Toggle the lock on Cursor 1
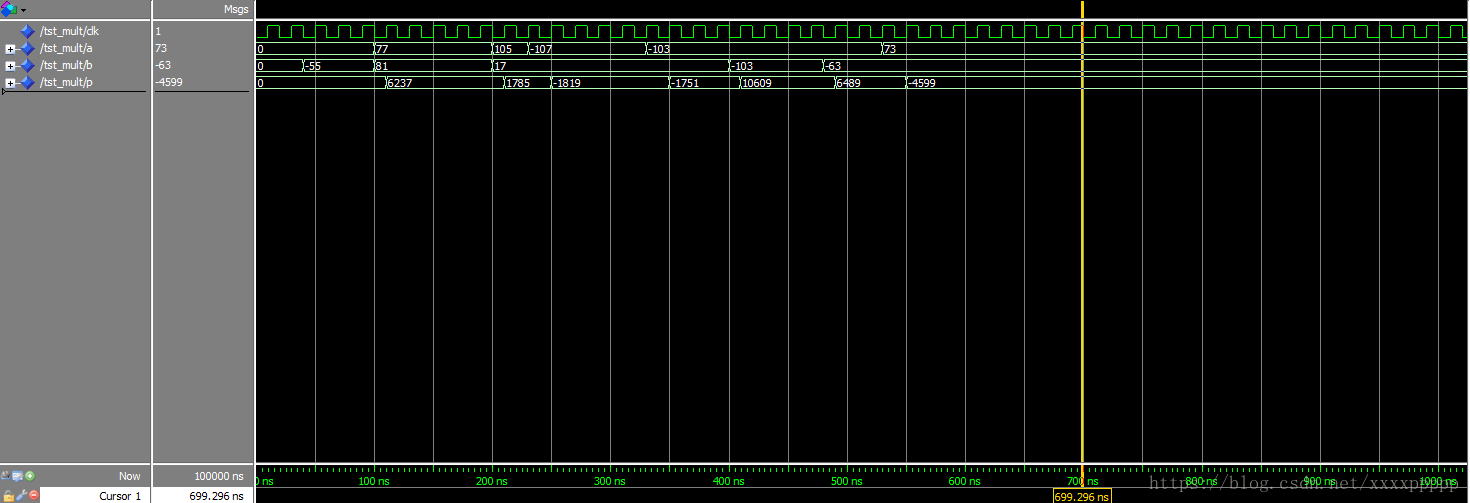Image resolution: width=1470 pixels, height=503 pixels. click(8, 496)
